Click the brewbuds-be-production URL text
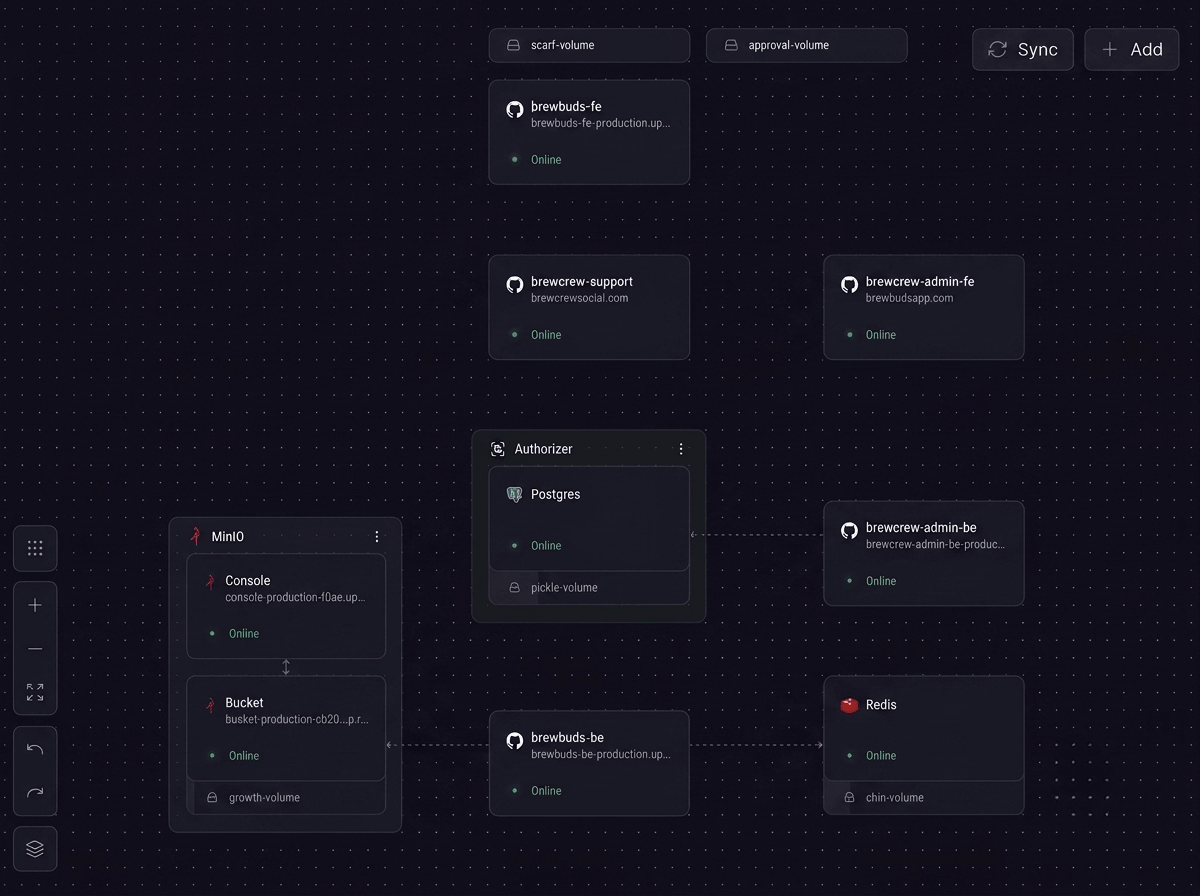 (x=601, y=754)
